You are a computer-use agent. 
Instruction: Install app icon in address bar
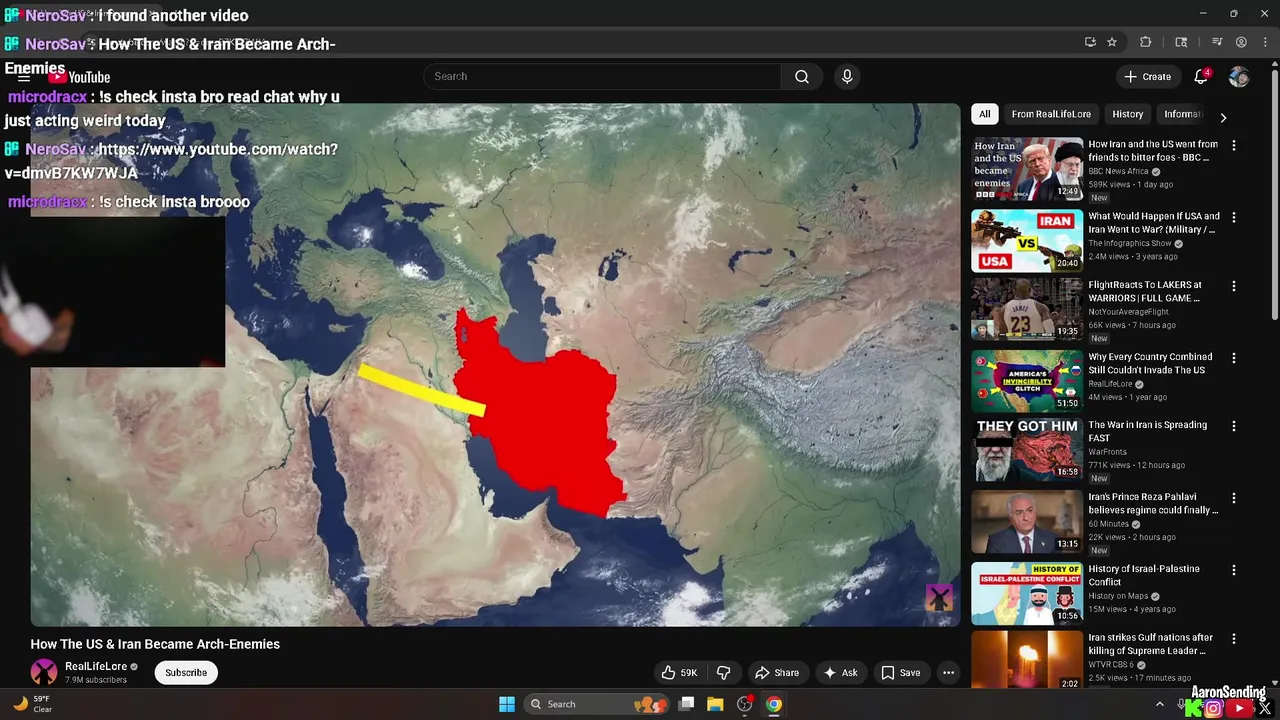click(1090, 42)
